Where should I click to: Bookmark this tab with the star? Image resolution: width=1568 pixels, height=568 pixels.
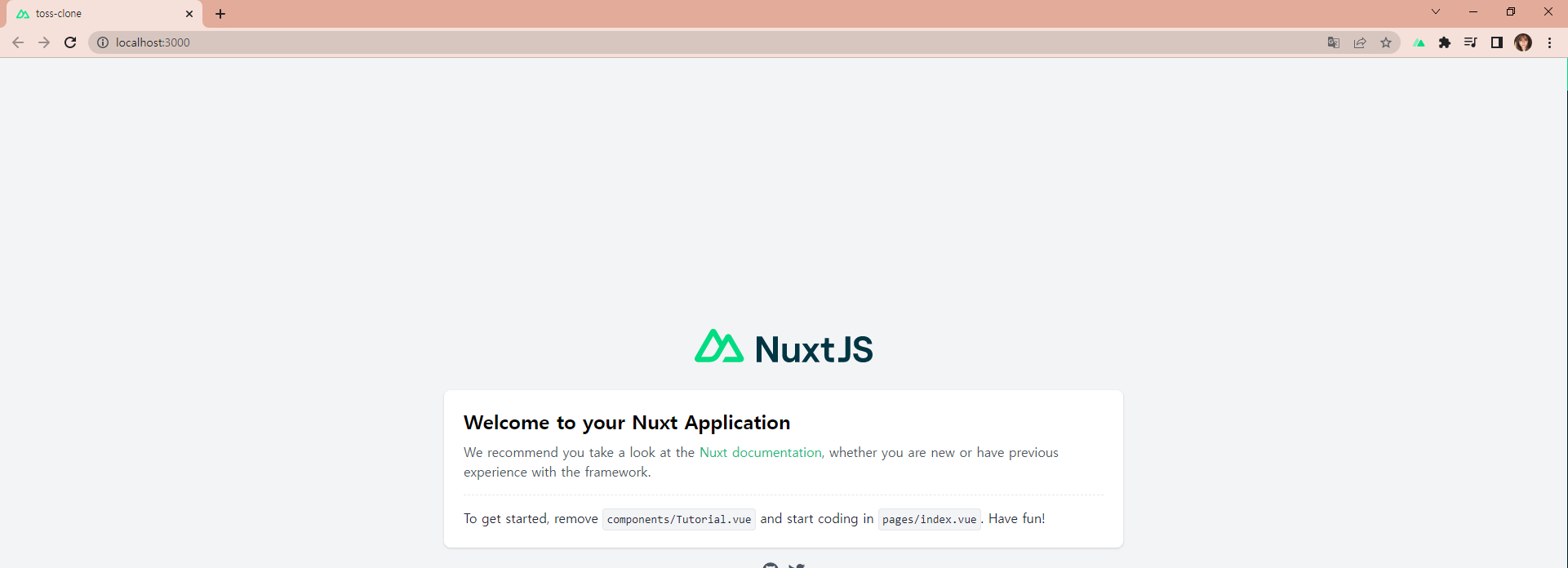(1386, 42)
